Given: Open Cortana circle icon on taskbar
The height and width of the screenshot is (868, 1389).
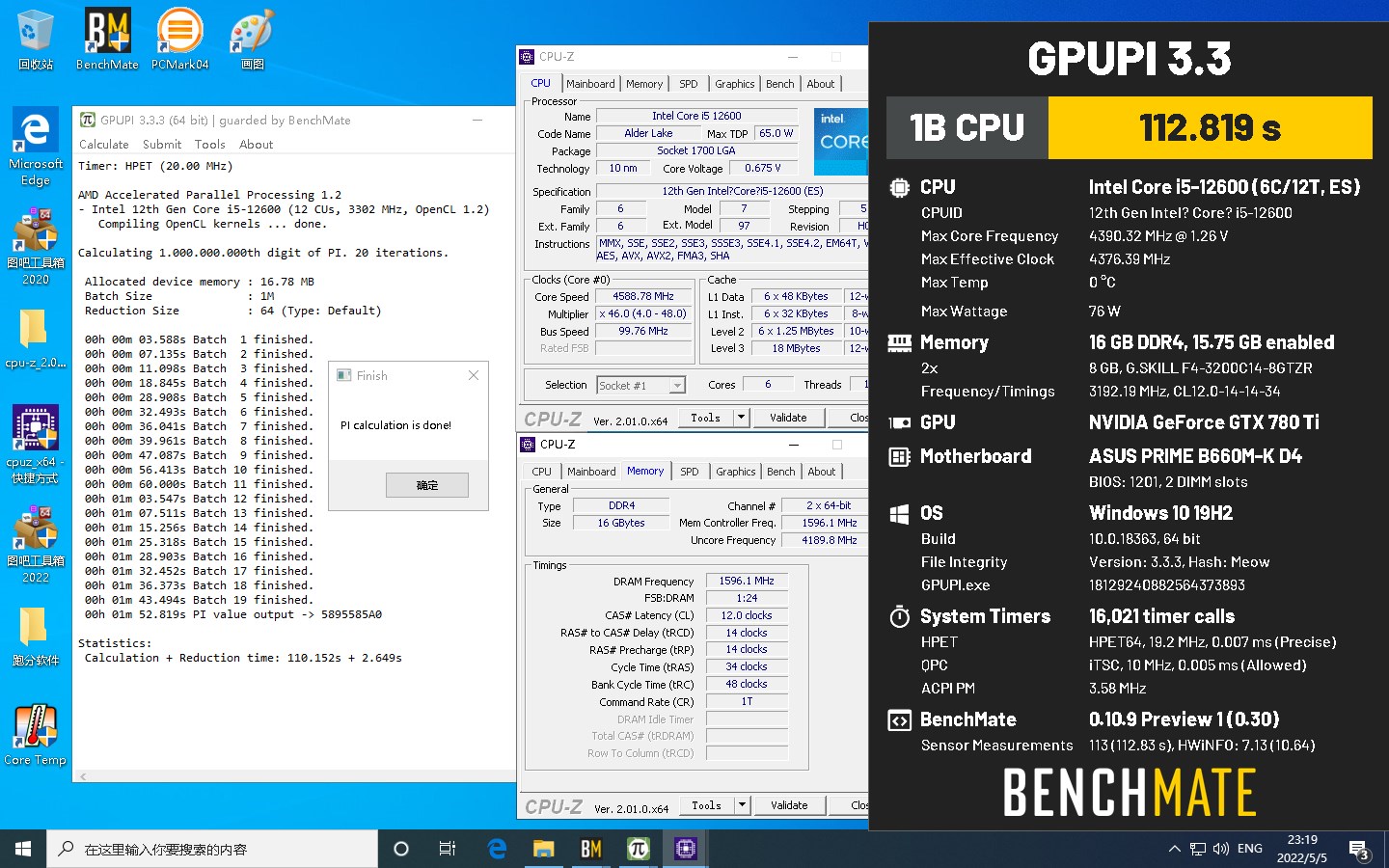Looking at the screenshot, I should (401, 849).
